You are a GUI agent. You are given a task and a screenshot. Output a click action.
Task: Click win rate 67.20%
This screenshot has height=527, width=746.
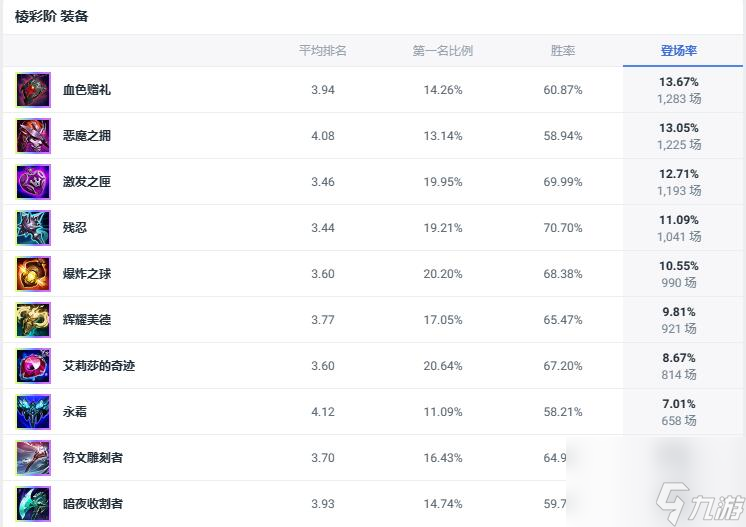coord(563,366)
